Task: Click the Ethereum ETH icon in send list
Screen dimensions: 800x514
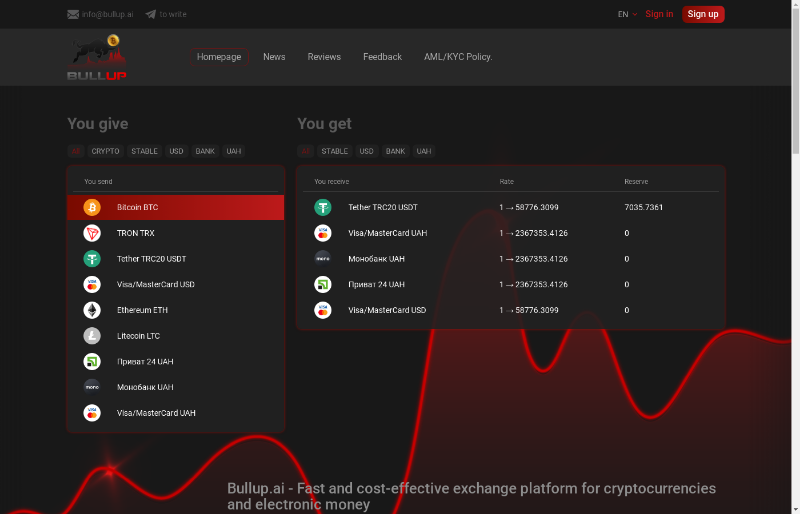Action: pos(92,310)
